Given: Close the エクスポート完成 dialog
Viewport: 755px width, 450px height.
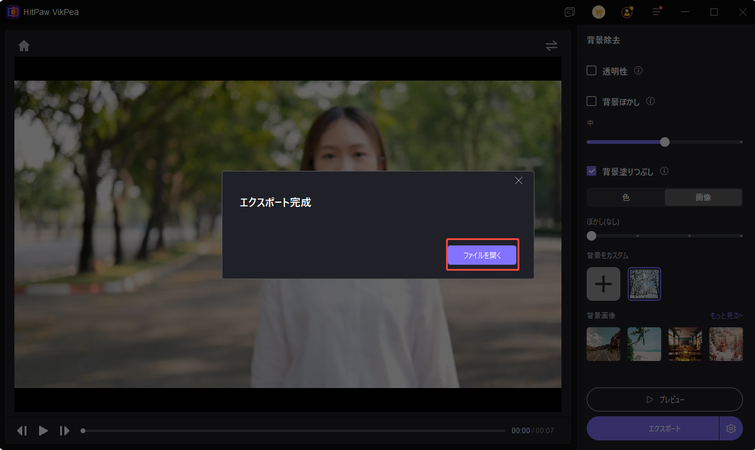Looking at the screenshot, I should click(x=519, y=180).
